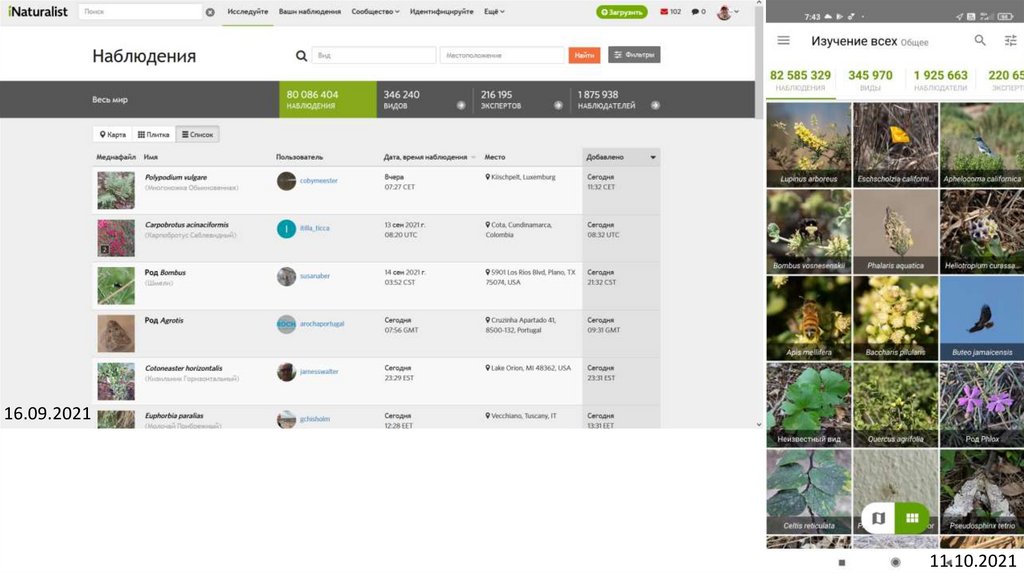Screen dimensions: 1024x574
Task: Open the Ещё dropdown menu
Action: (x=494, y=12)
